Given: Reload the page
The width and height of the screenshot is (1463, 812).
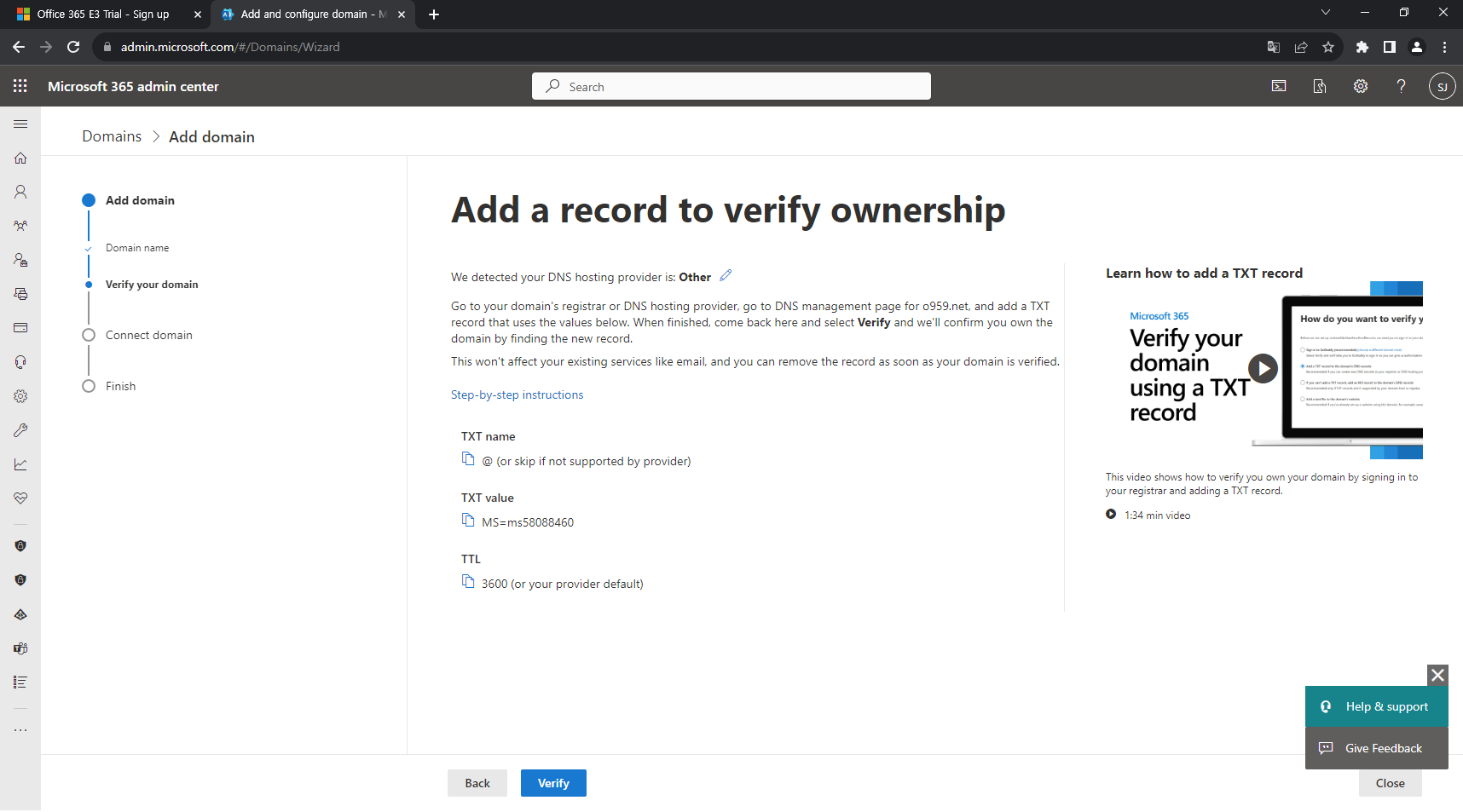Looking at the screenshot, I should pos(73,47).
